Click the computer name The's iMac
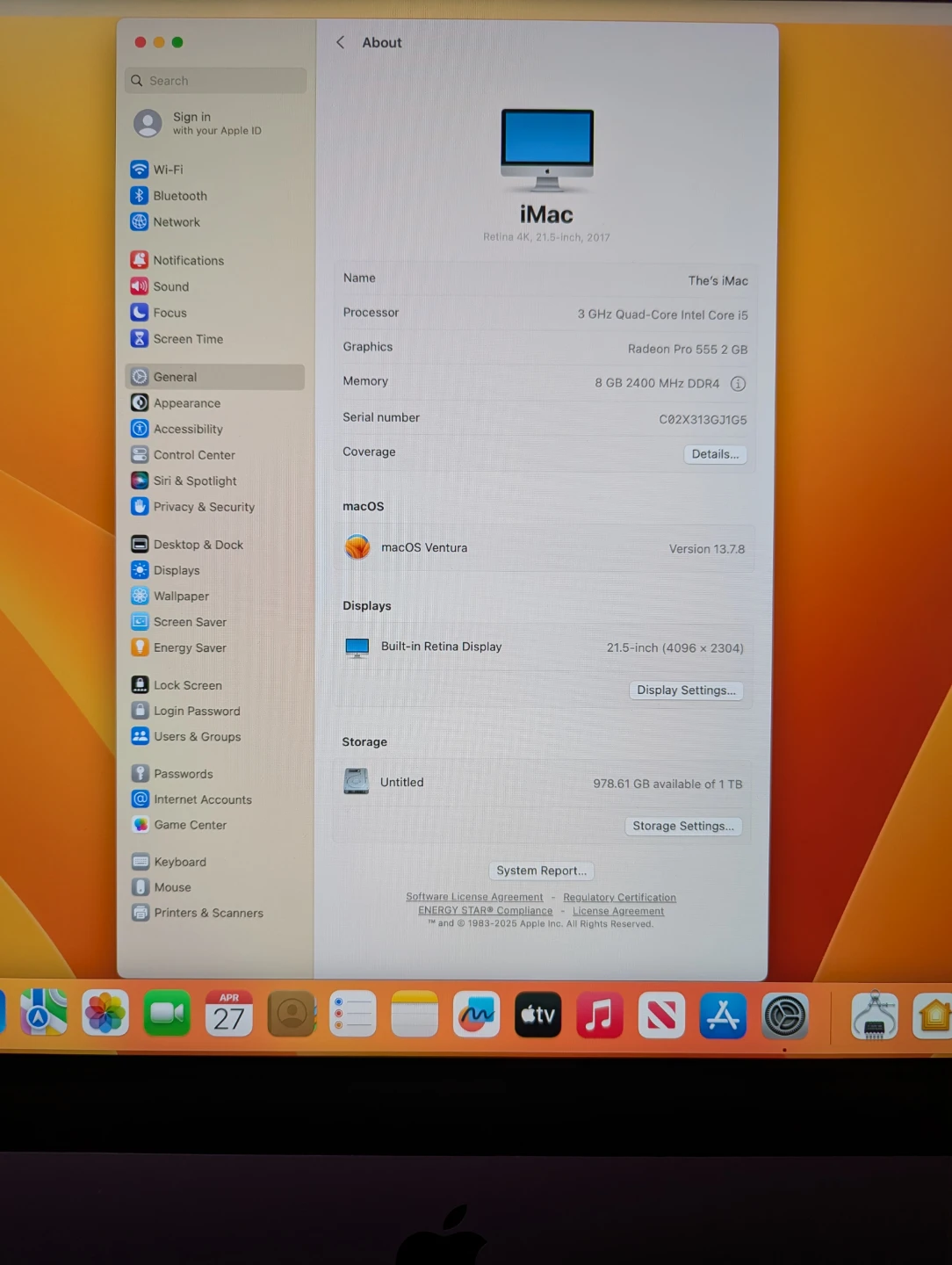Screen dimensions: 952x1265 (x=718, y=281)
